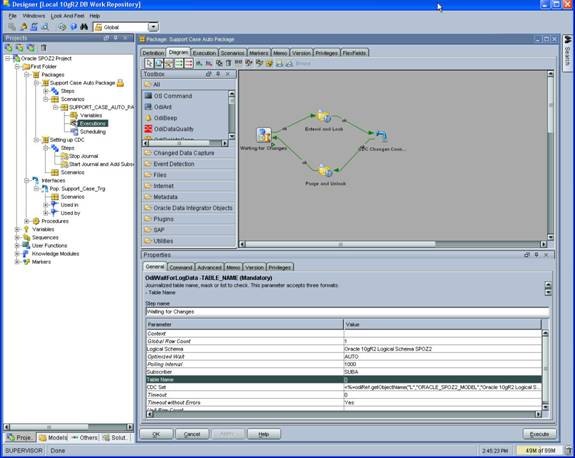
Task: Open the FlexFields tab
Action: point(354,53)
